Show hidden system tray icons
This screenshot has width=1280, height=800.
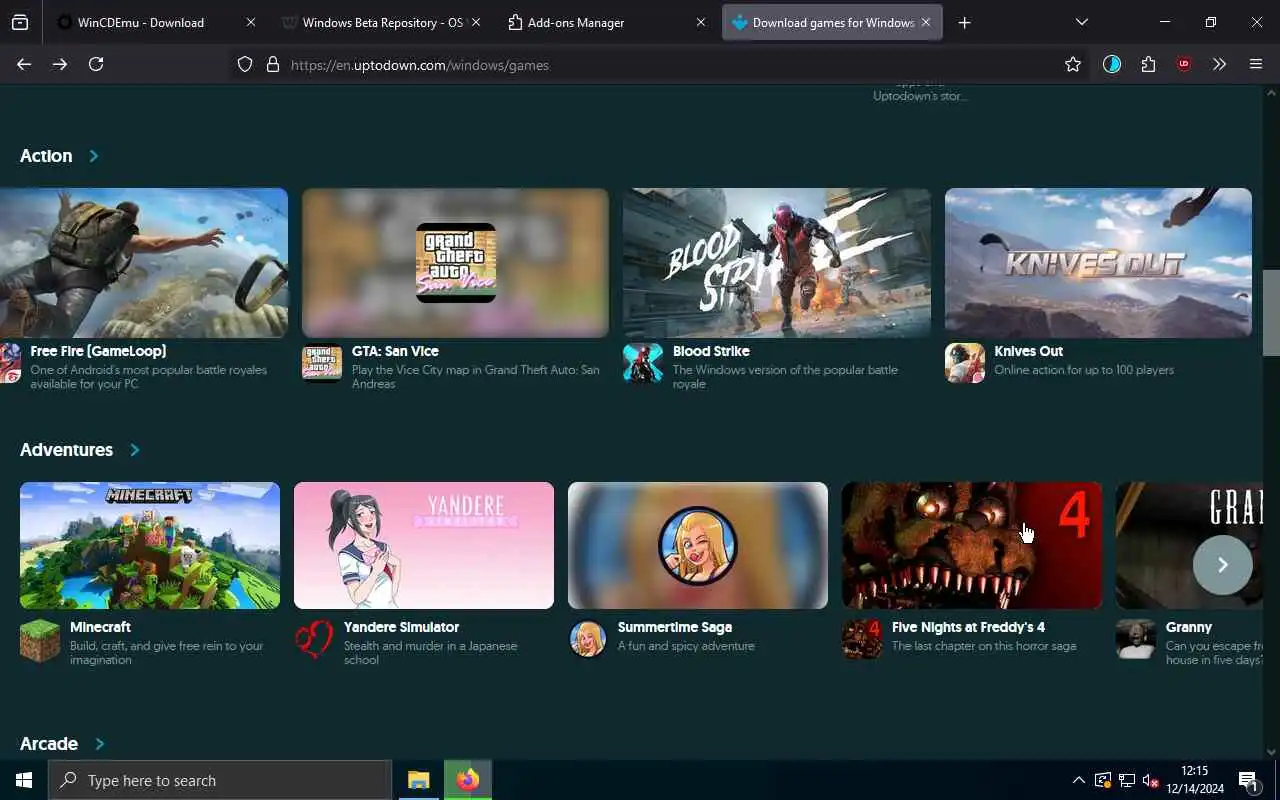click(1078, 780)
